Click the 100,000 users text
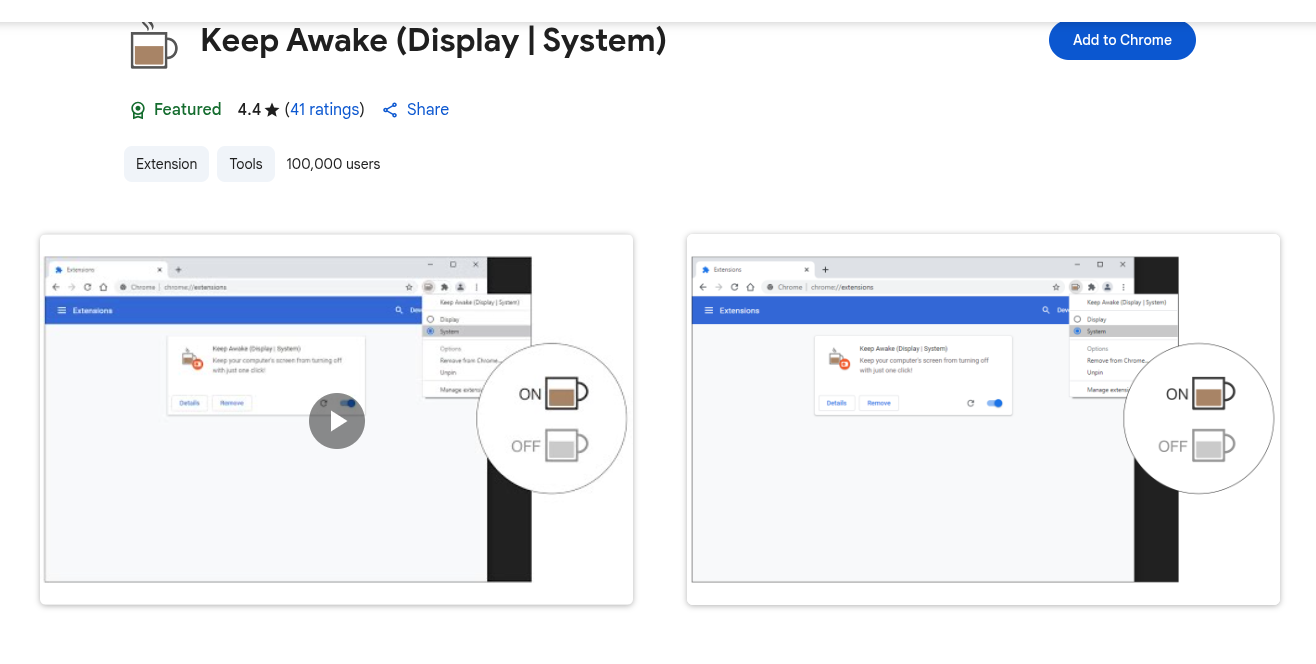 [x=333, y=164]
